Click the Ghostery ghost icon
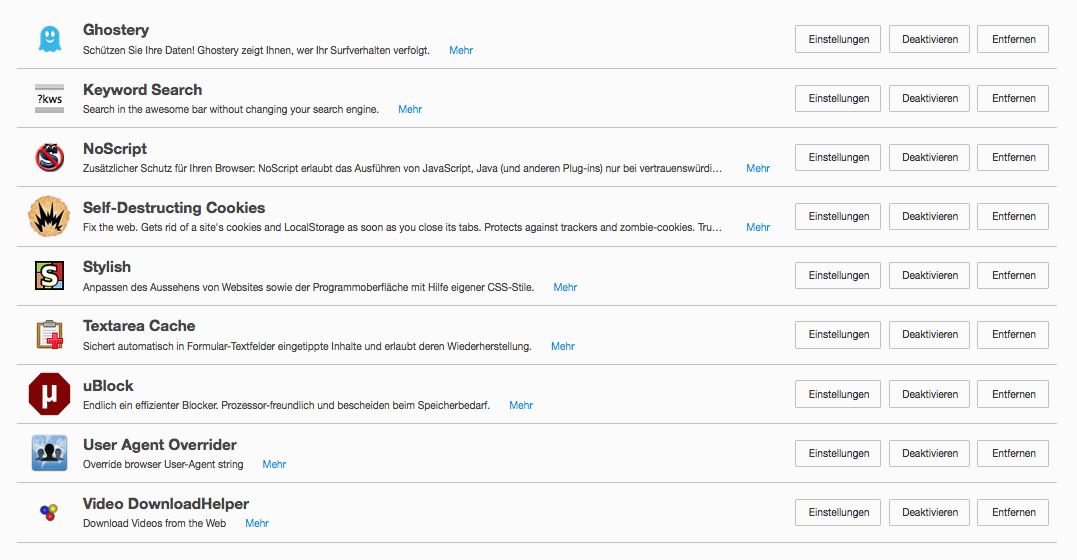 tap(49, 39)
